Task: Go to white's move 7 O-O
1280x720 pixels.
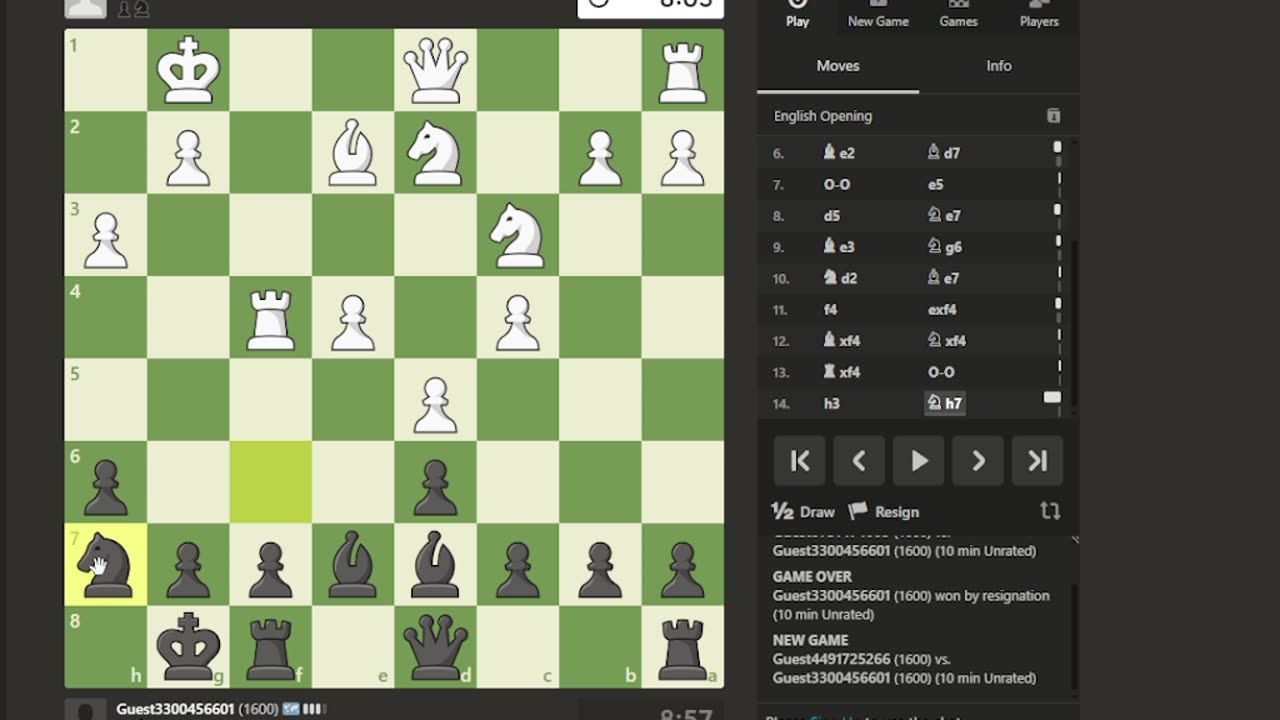Action: pyautogui.click(x=837, y=185)
